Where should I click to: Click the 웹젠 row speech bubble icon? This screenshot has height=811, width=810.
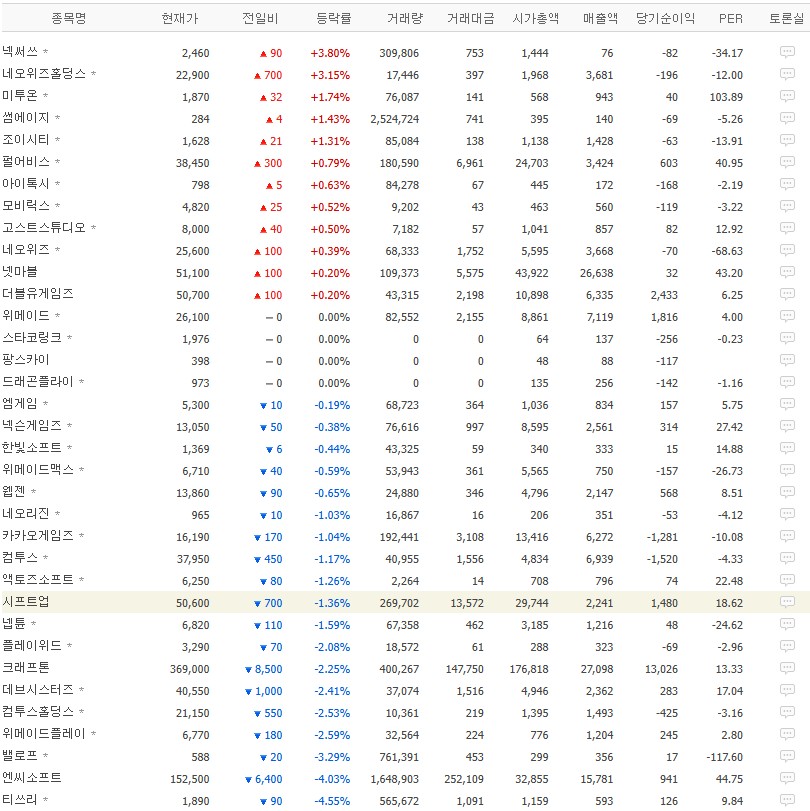[x=787, y=492]
